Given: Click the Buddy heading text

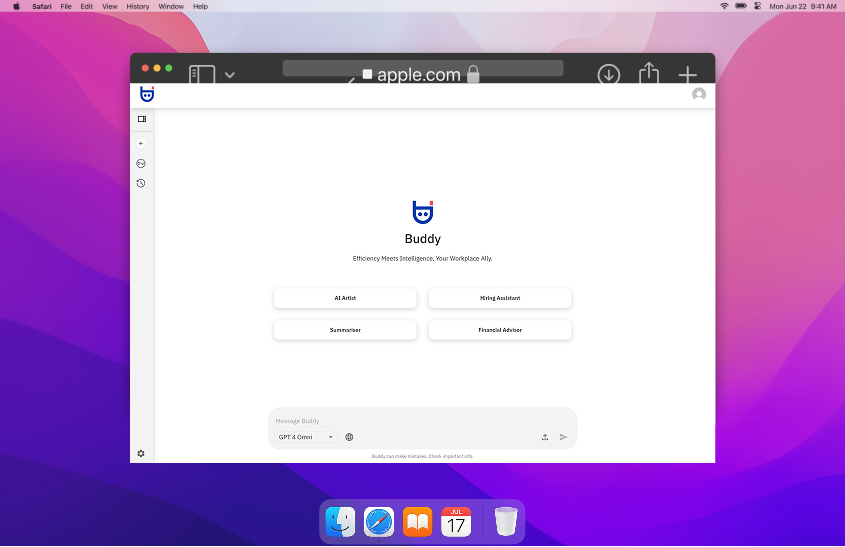Looking at the screenshot, I should click(x=423, y=239).
